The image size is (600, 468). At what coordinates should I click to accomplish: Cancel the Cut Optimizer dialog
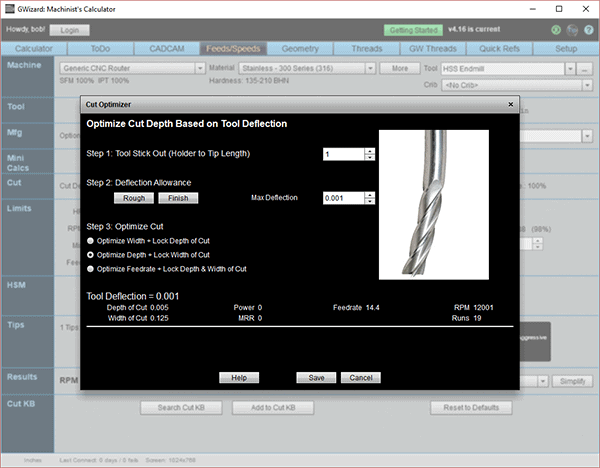pyautogui.click(x=361, y=378)
